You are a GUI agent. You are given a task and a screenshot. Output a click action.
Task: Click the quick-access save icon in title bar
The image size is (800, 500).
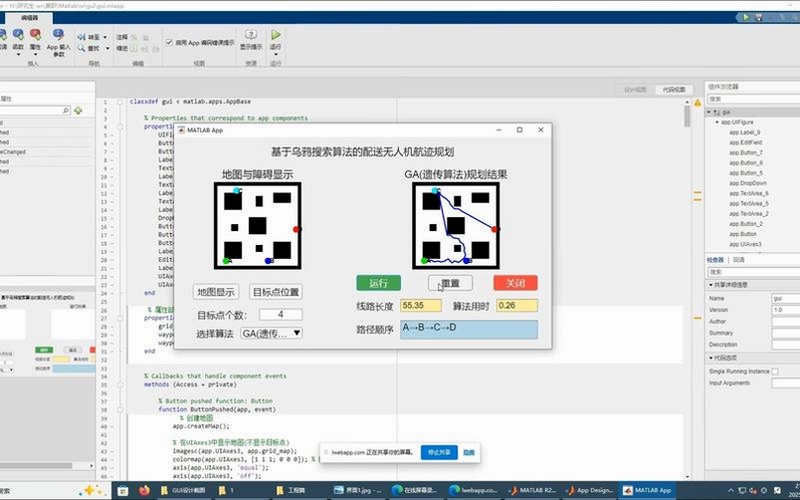click(x=759, y=17)
